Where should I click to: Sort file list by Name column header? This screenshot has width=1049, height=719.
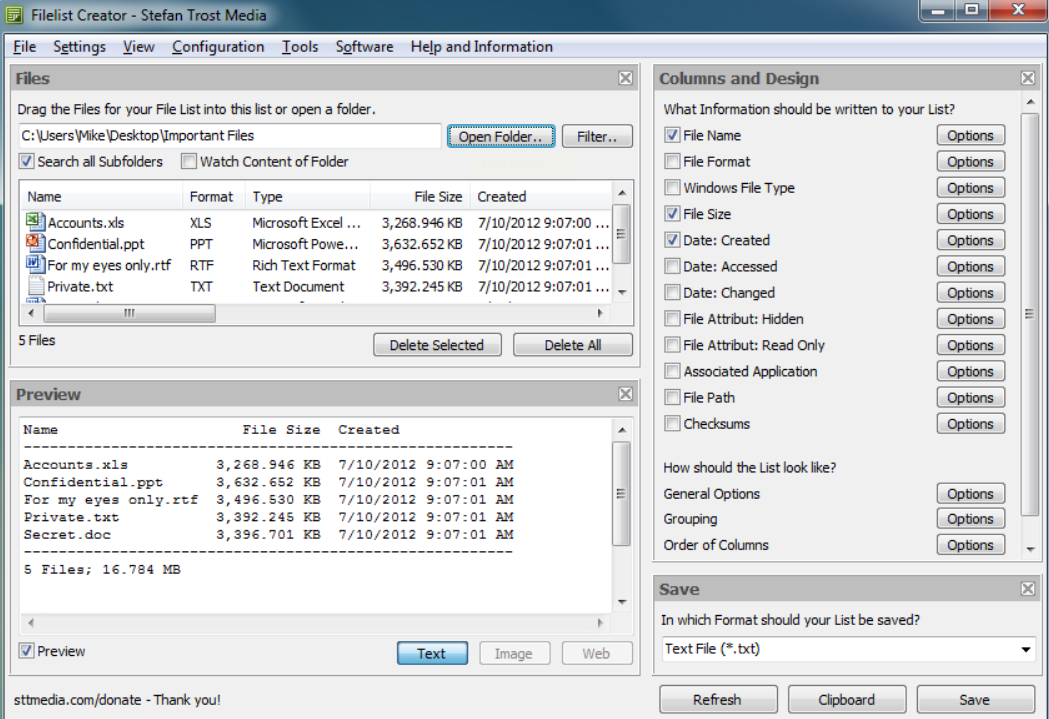pyautogui.click(x=102, y=197)
